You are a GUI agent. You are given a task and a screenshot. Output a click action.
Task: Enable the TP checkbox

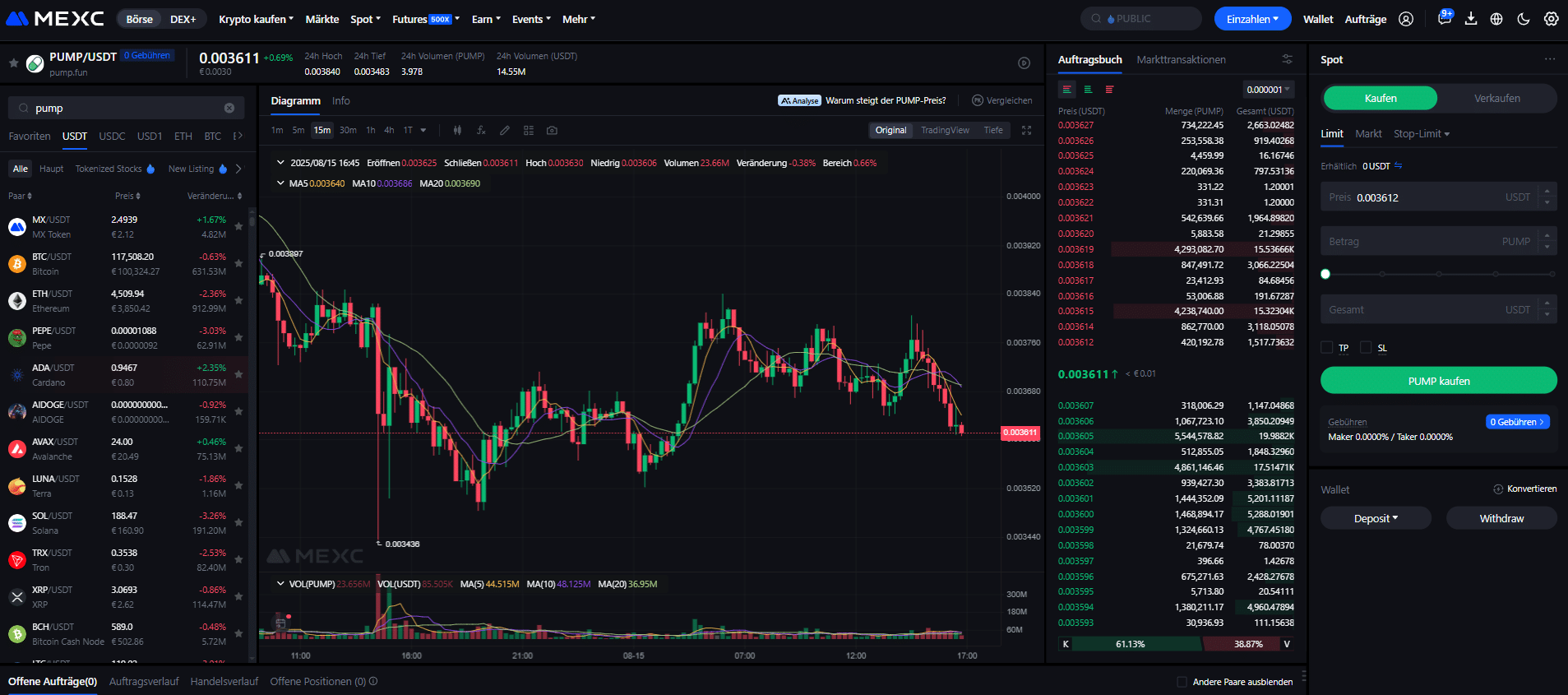1326,347
